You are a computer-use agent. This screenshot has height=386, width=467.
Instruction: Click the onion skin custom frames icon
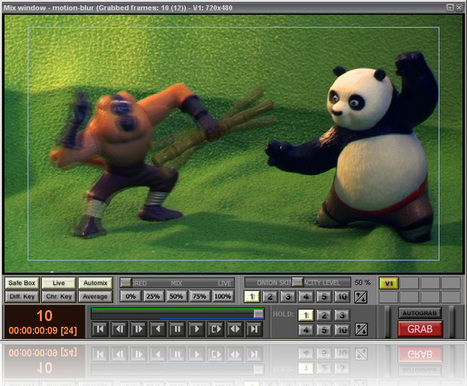pyautogui.click(x=361, y=297)
